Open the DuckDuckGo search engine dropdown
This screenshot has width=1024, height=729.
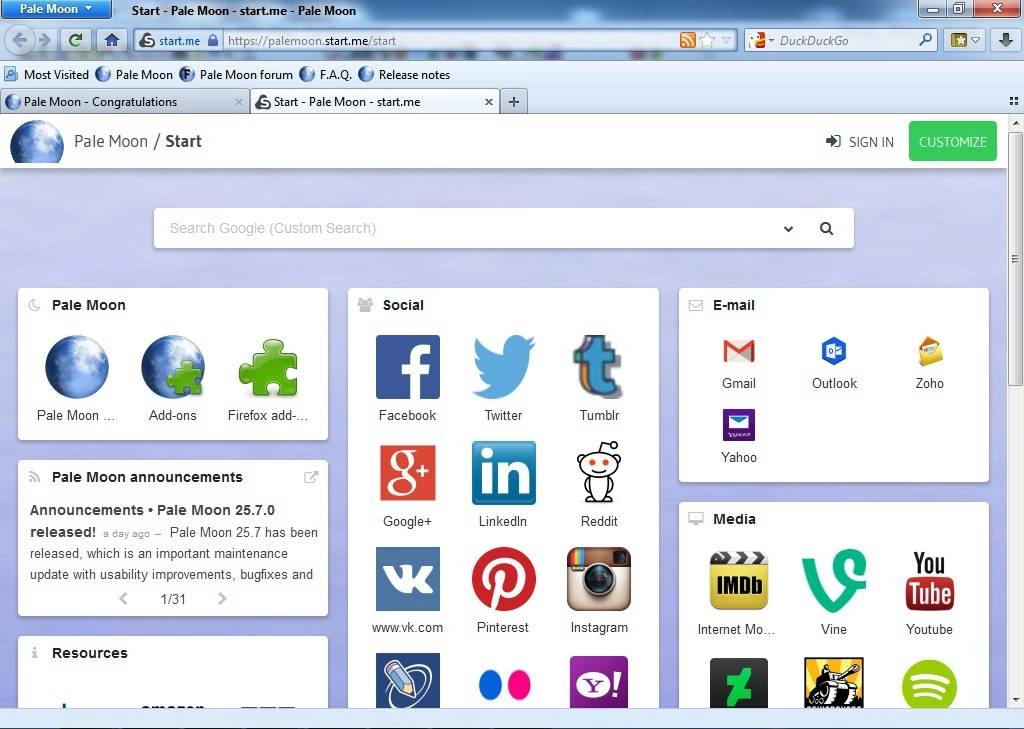coord(761,40)
